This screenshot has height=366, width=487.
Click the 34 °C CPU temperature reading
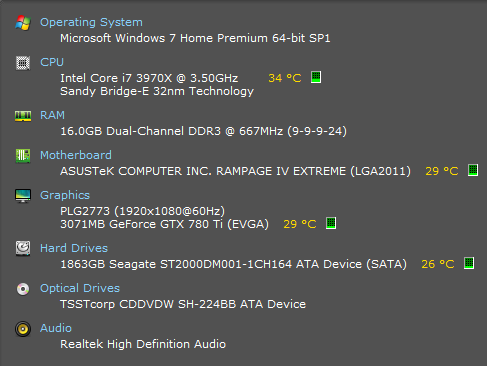tap(285, 78)
